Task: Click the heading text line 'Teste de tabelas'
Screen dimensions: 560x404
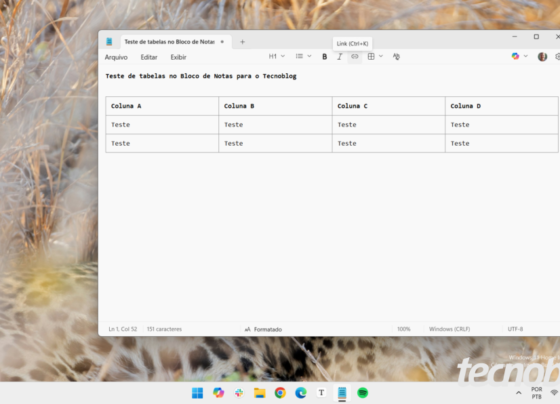Action: coord(201,76)
